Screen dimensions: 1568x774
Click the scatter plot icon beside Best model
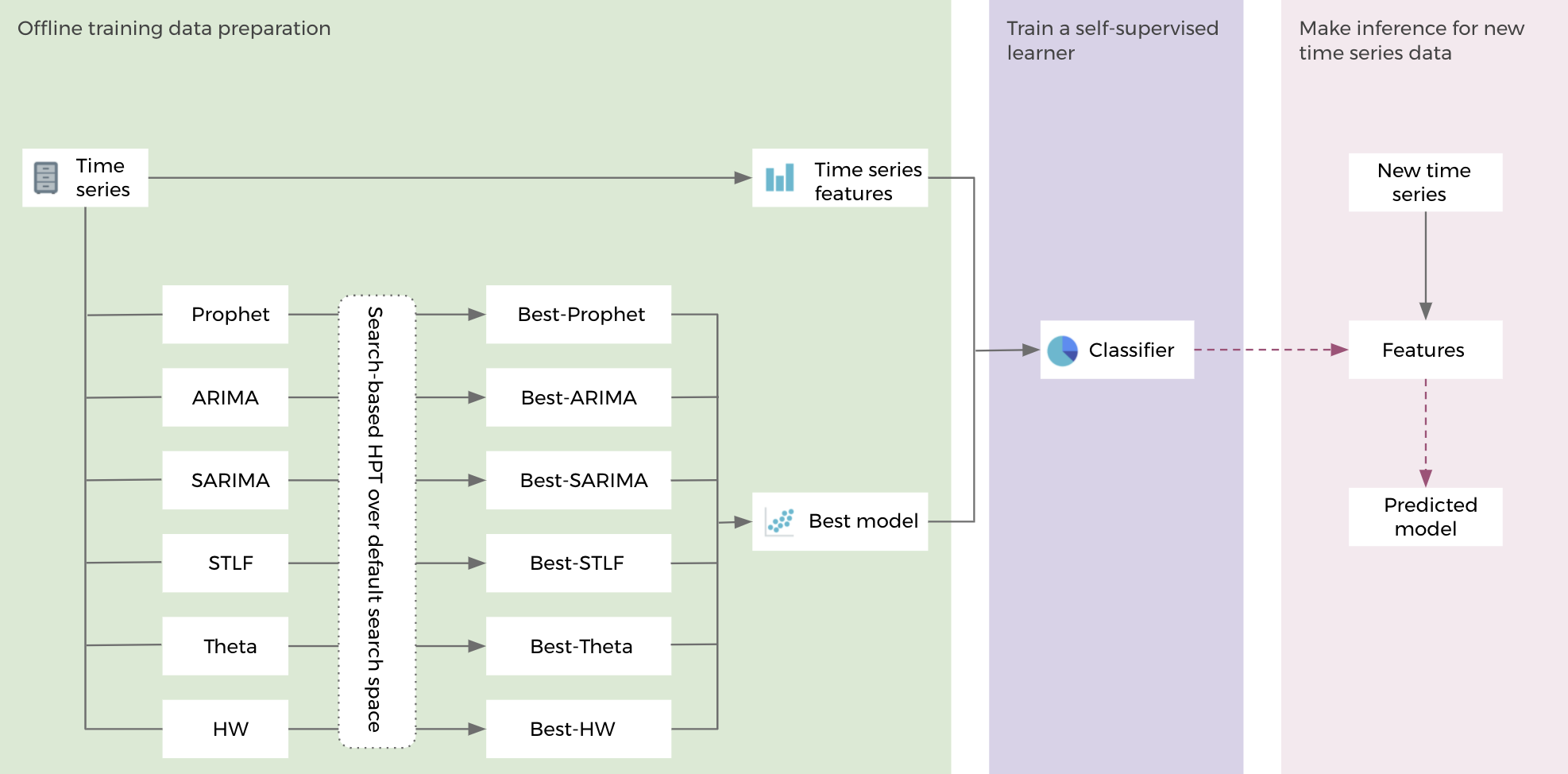point(780,521)
